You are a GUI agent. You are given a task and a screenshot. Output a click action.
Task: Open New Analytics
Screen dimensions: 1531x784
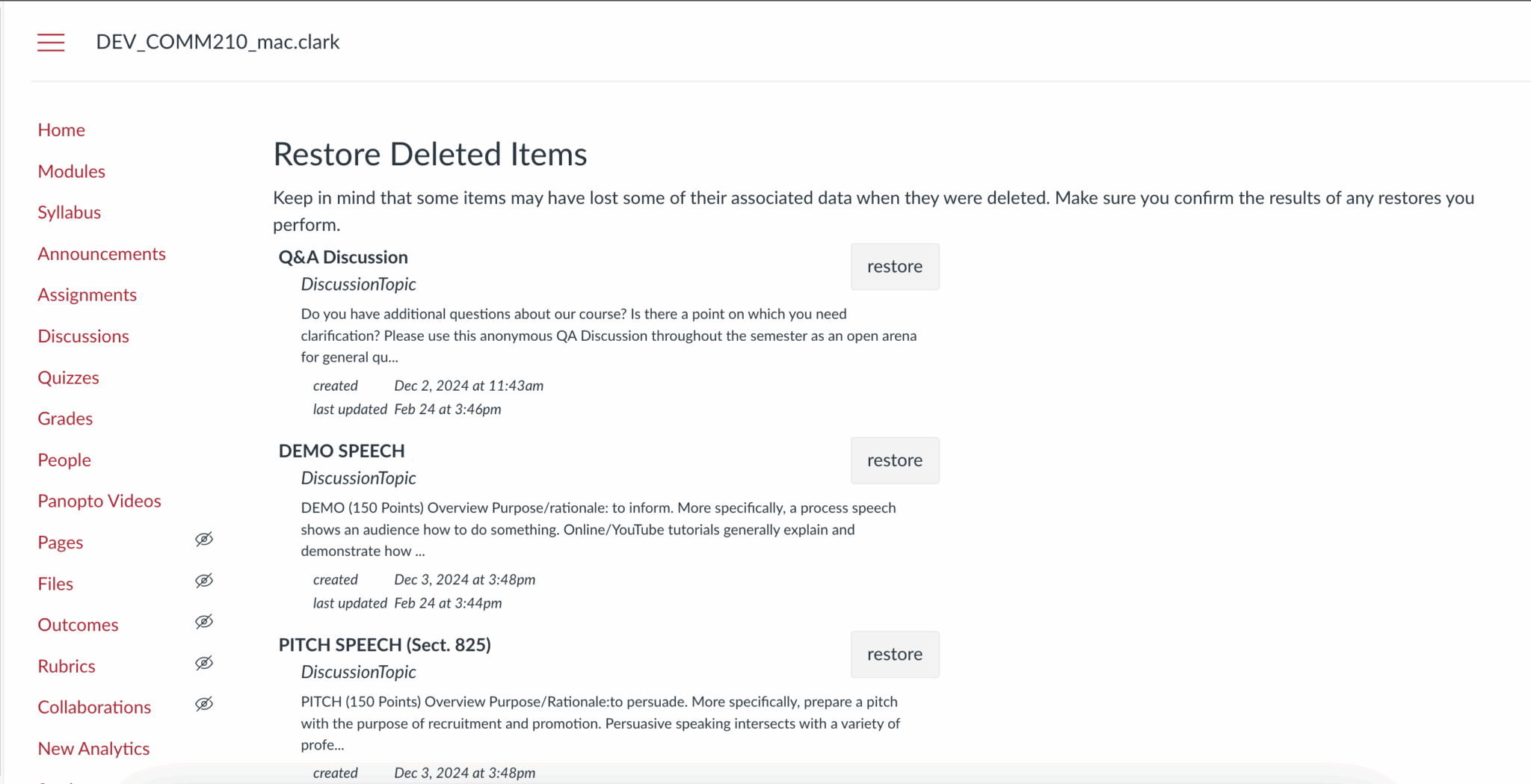point(93,747)
